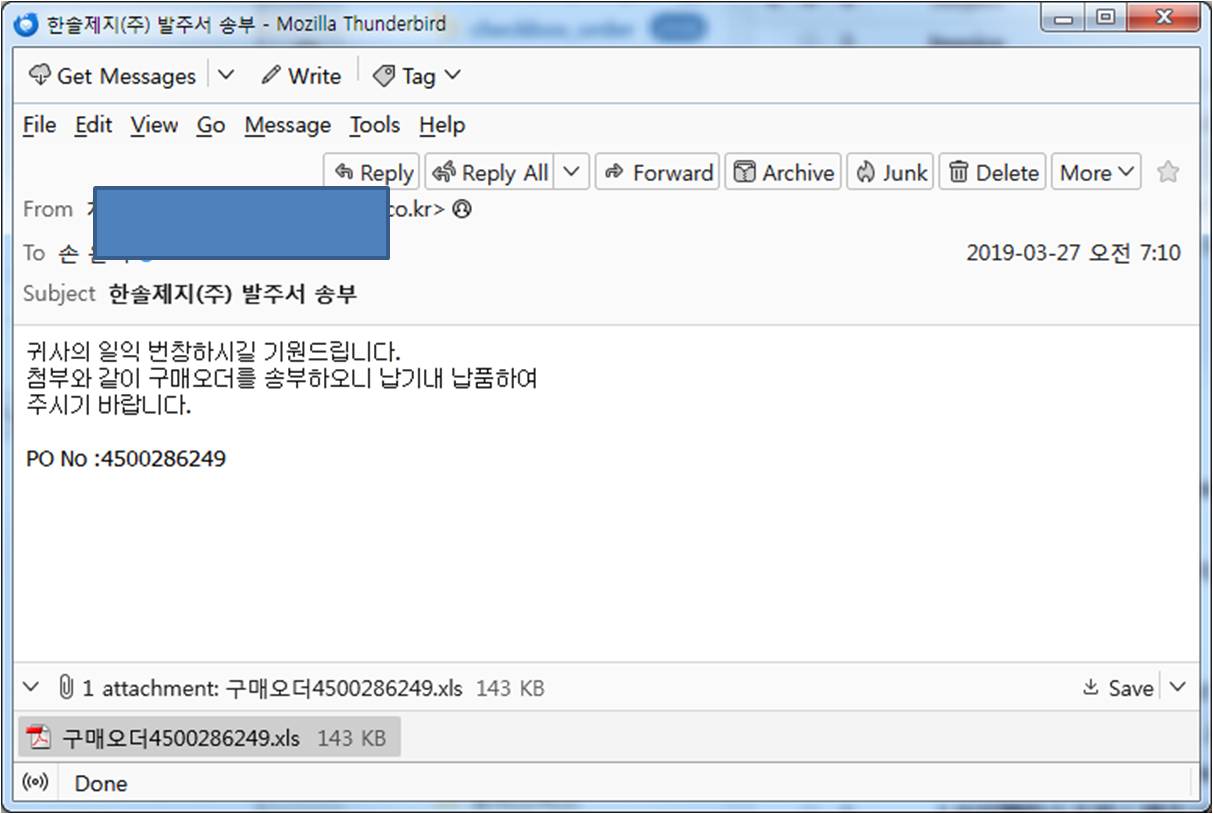The width and height of the screenshot is (1213, 814).
Task: Open the Tools menu
Action: (375, 125)
